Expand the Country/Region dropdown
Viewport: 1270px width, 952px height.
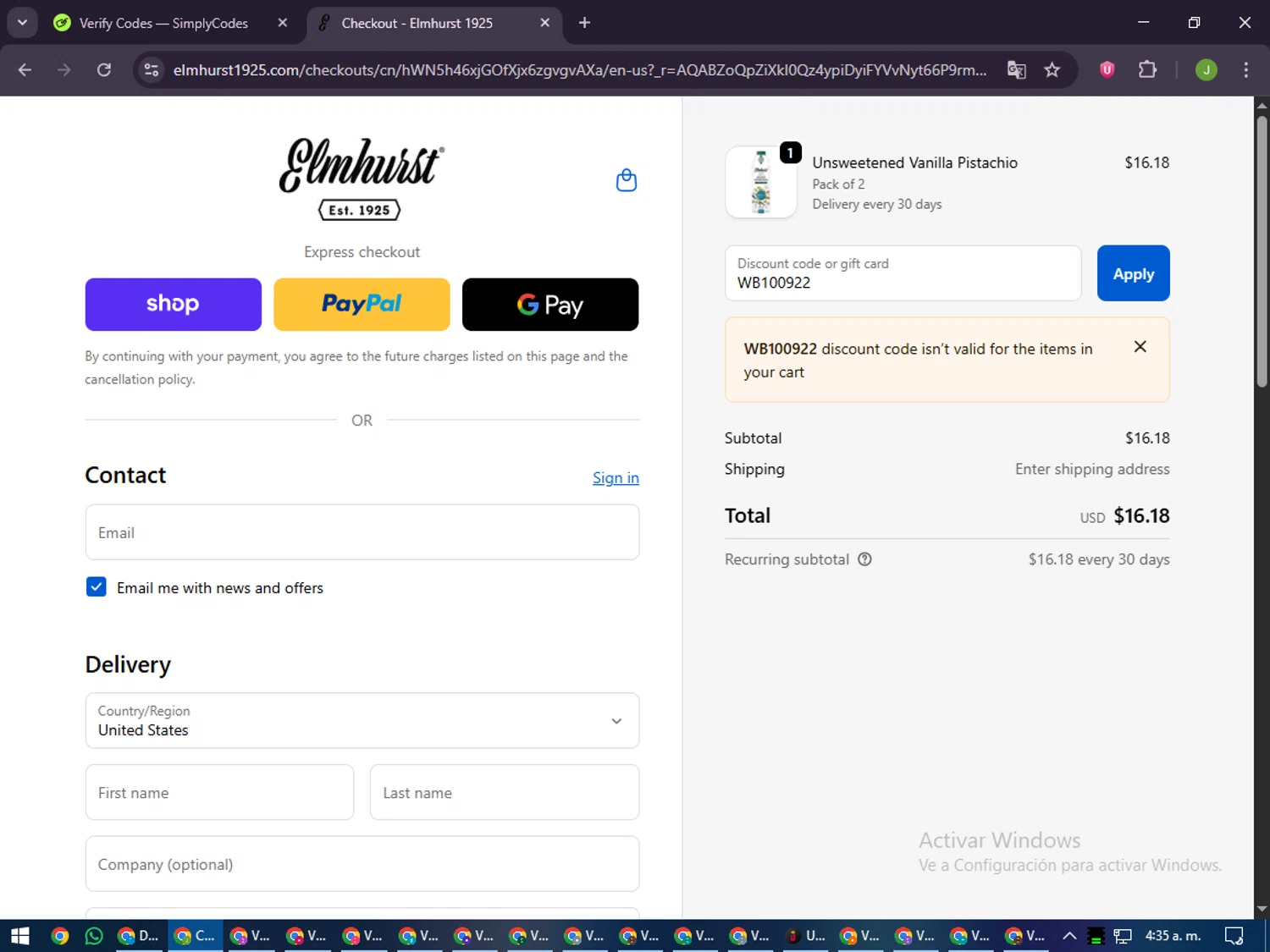pos(362,721)
